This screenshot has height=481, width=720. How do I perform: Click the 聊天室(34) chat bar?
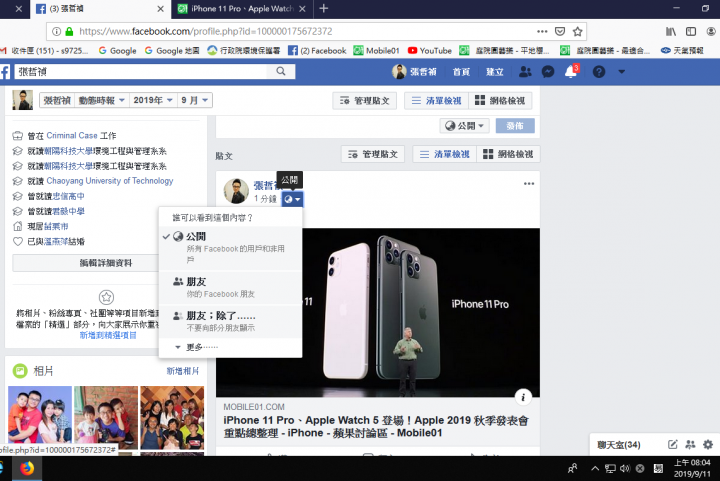[x=619, y=444]
